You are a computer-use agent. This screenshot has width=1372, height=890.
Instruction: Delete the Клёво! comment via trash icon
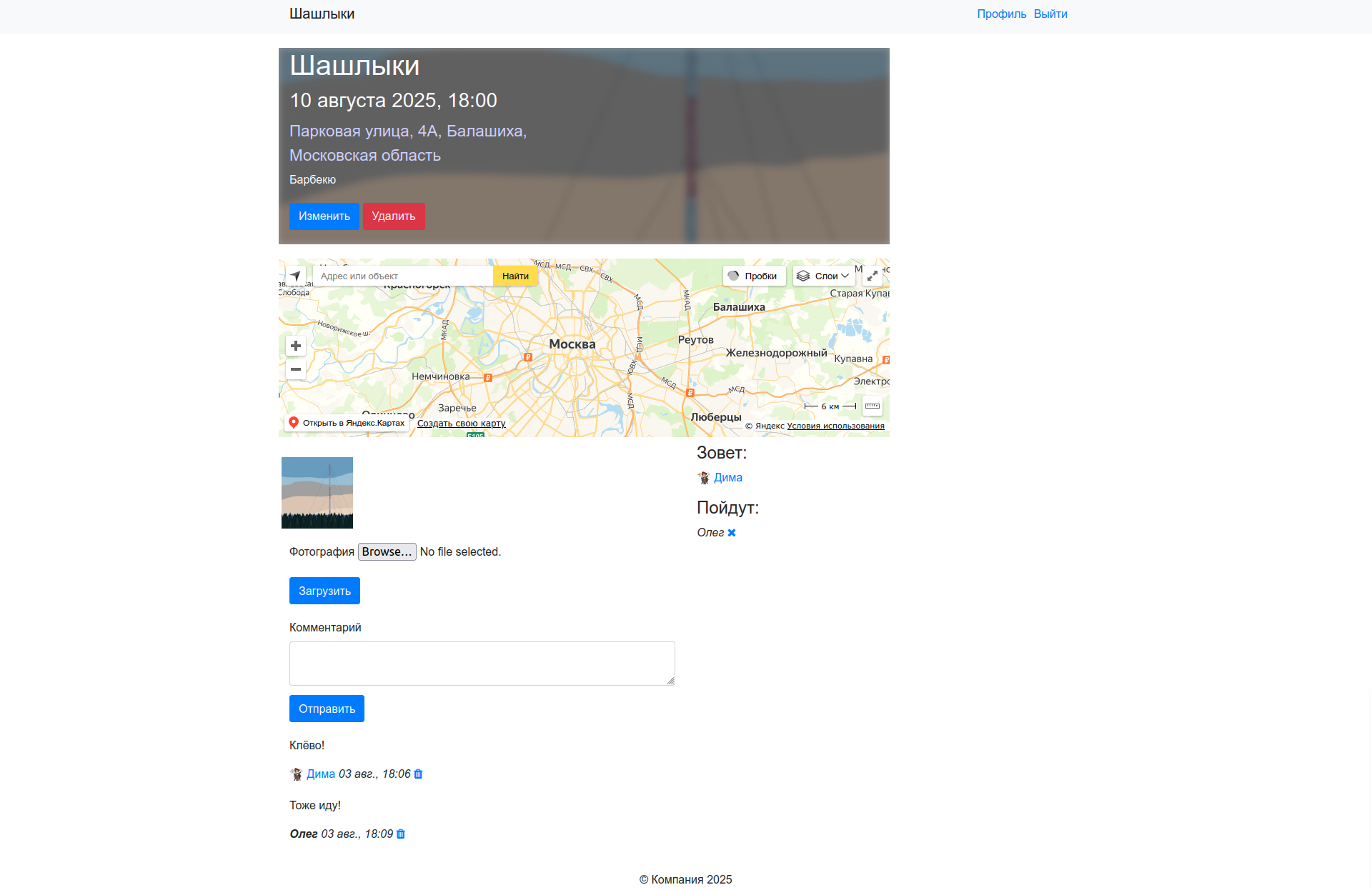(x=418, y=774)
